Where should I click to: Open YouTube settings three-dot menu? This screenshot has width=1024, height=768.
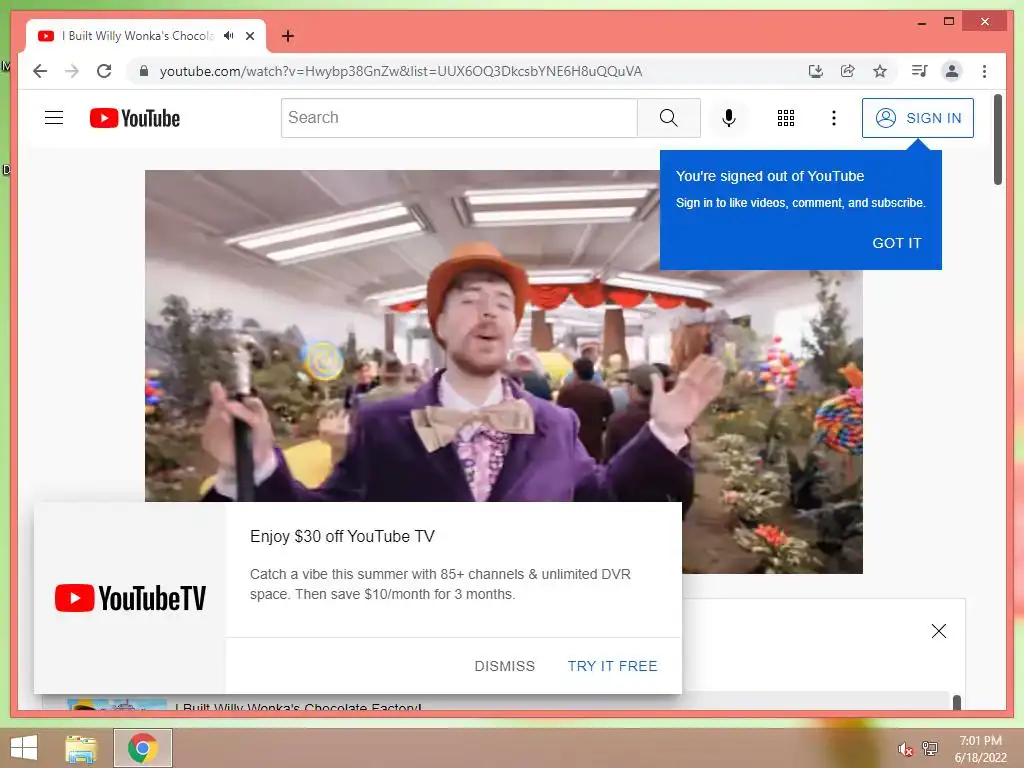pyautogui.click(x=833, y=118)
